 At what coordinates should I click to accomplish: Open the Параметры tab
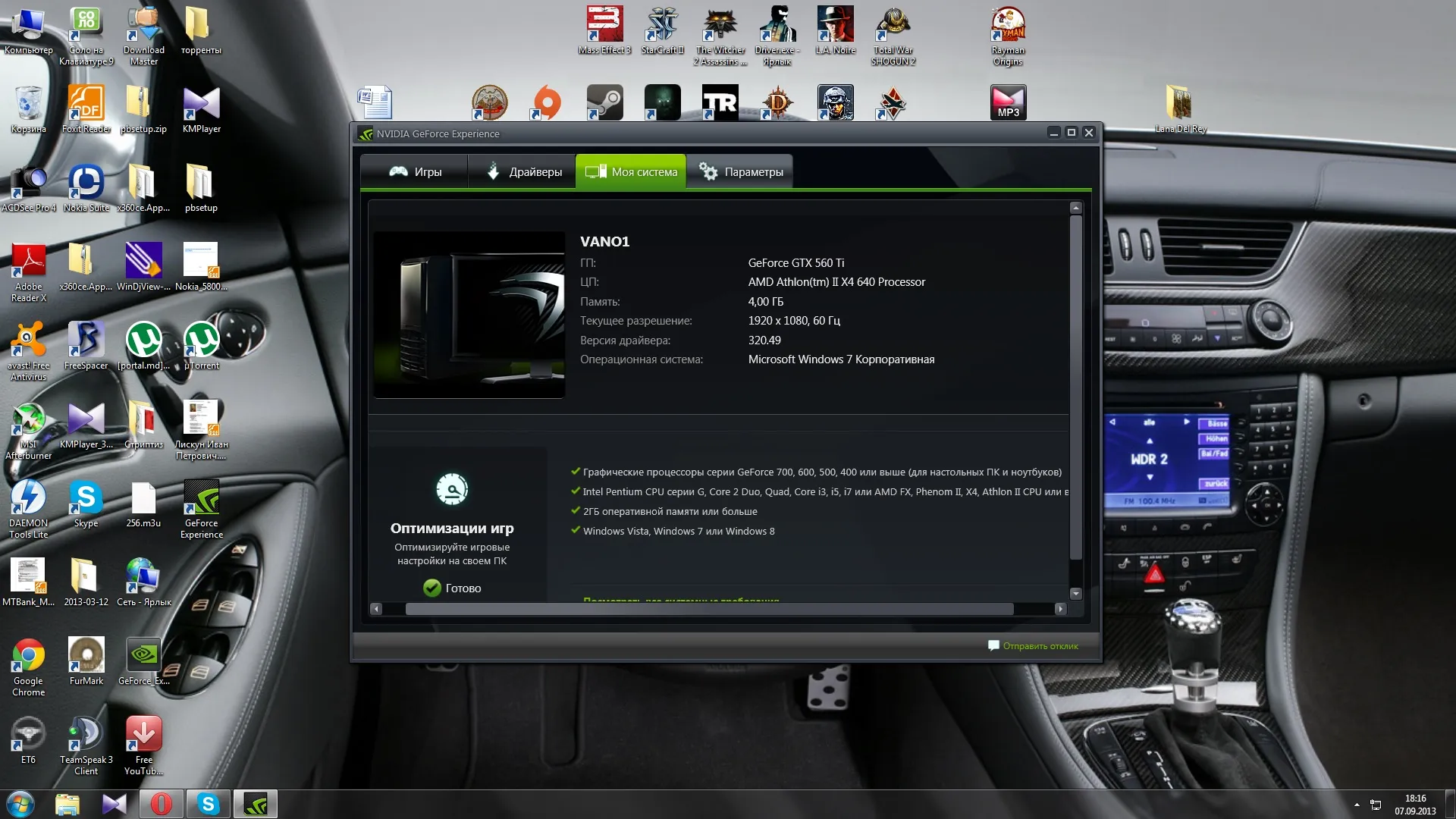(x=740, y=172)
